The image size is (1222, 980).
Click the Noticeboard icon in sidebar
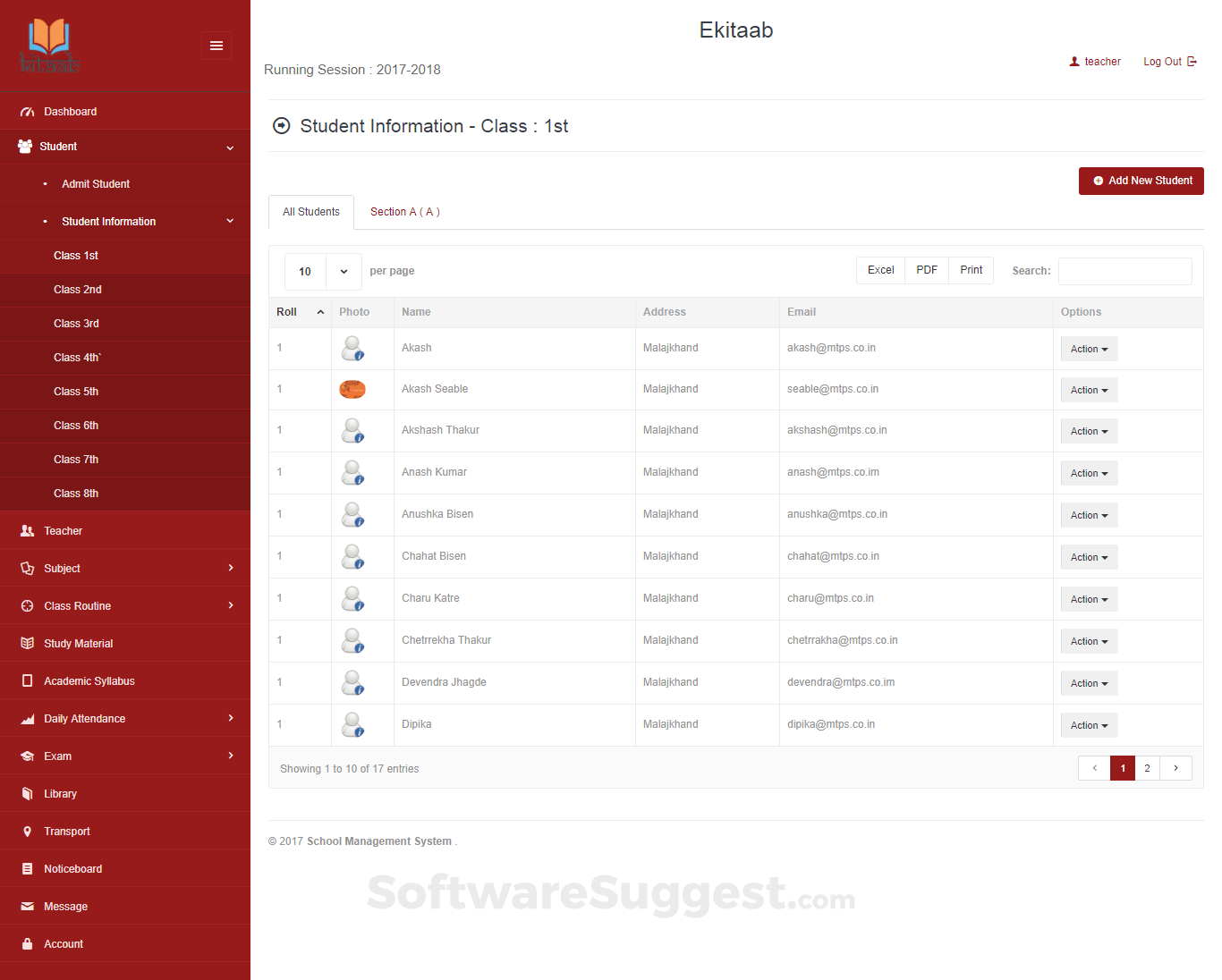click(x=27, y=868)
